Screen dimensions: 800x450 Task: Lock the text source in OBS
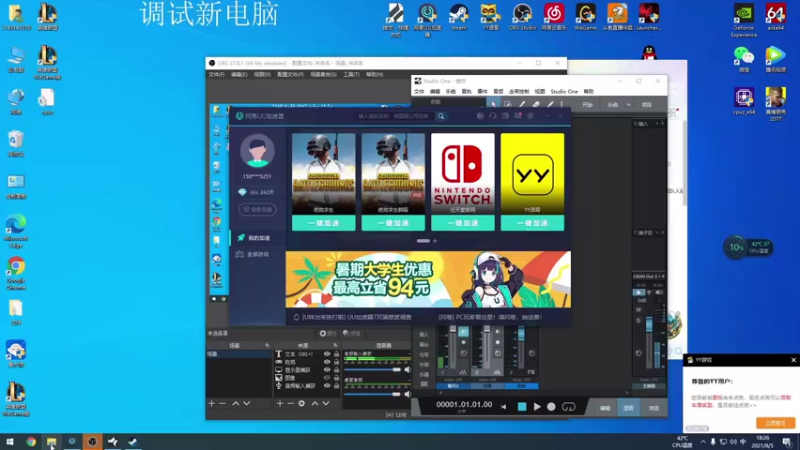coord(336,354)
